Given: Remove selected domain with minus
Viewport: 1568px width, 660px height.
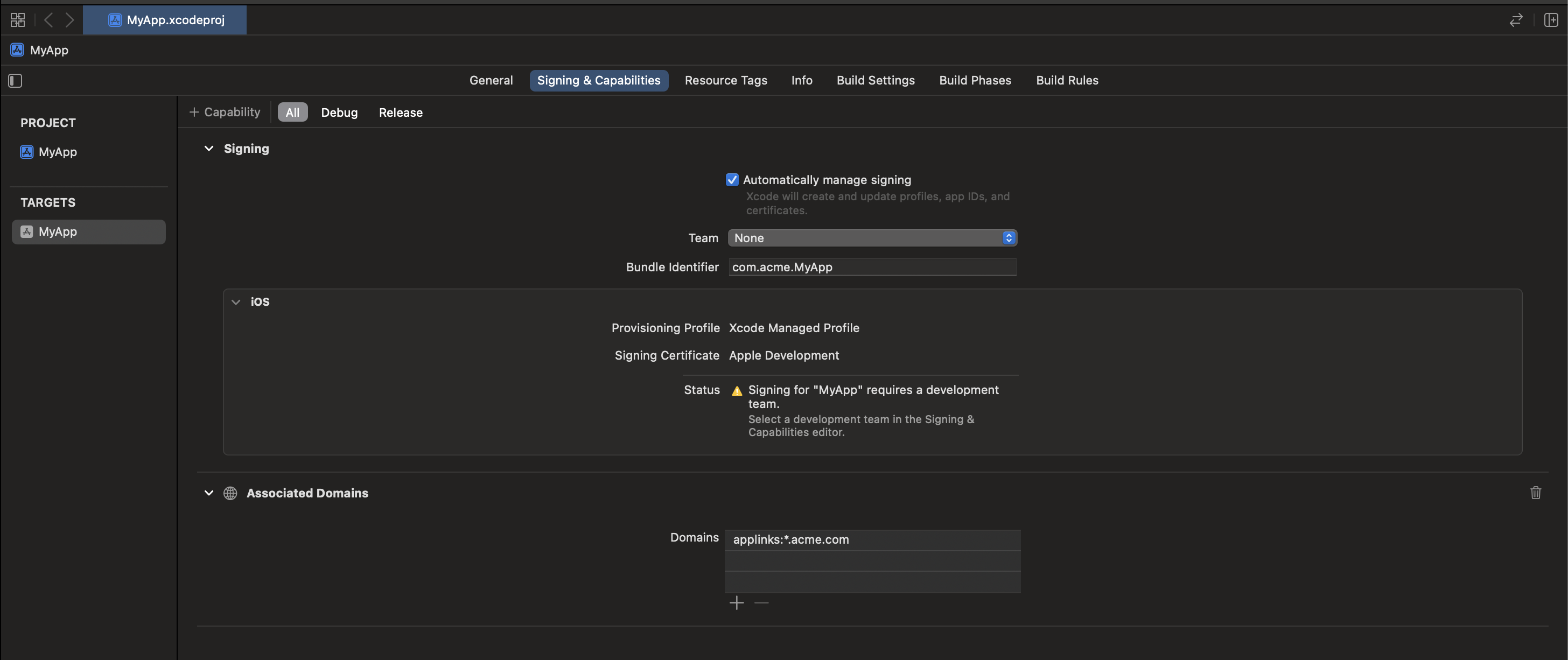Looking at the screenshot, I should pyautogui.click(x=761, y=603).
